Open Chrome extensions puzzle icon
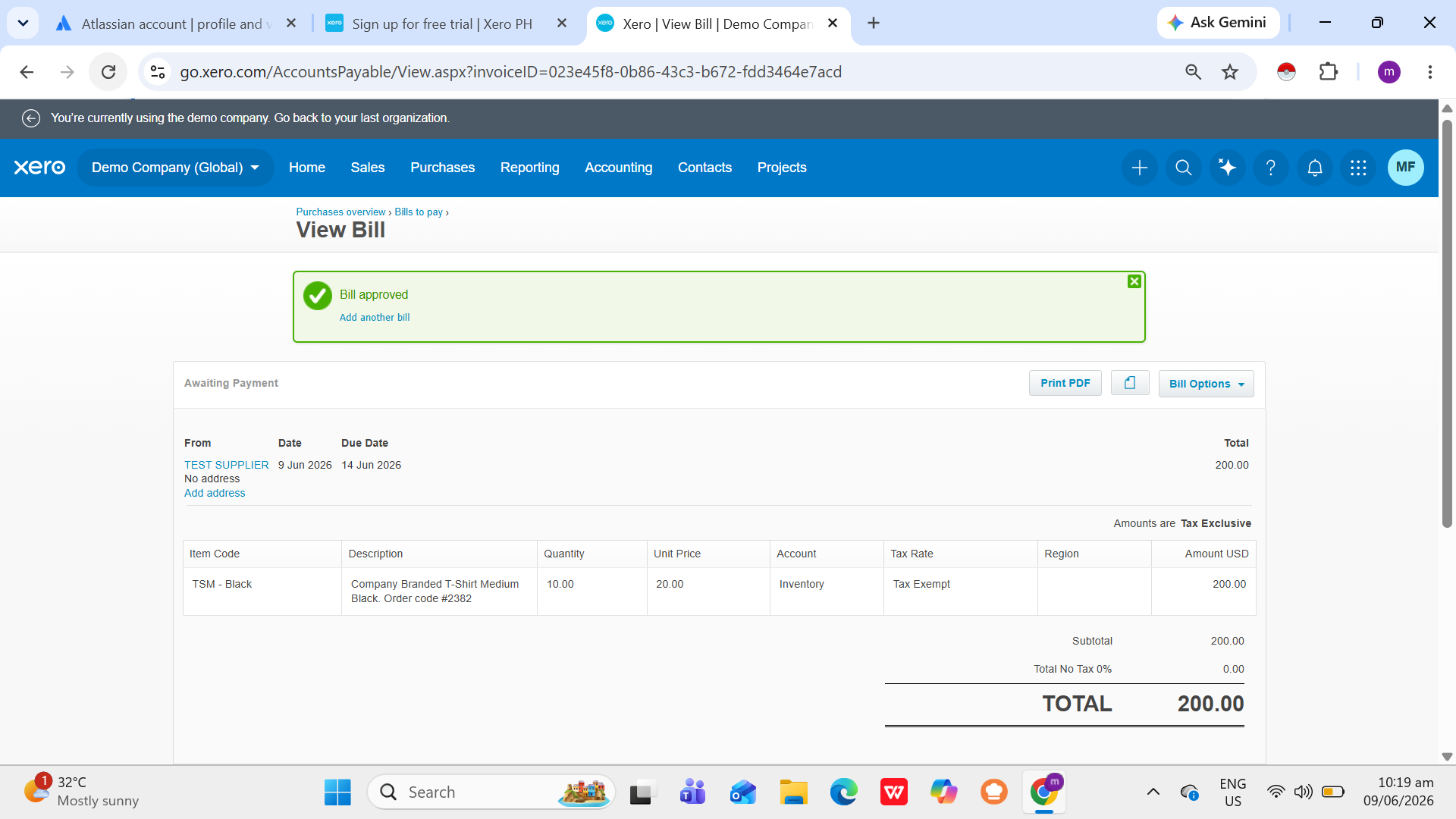Image resolution: width=1456 pixels, height=819 pixels. pos(1329,72)
